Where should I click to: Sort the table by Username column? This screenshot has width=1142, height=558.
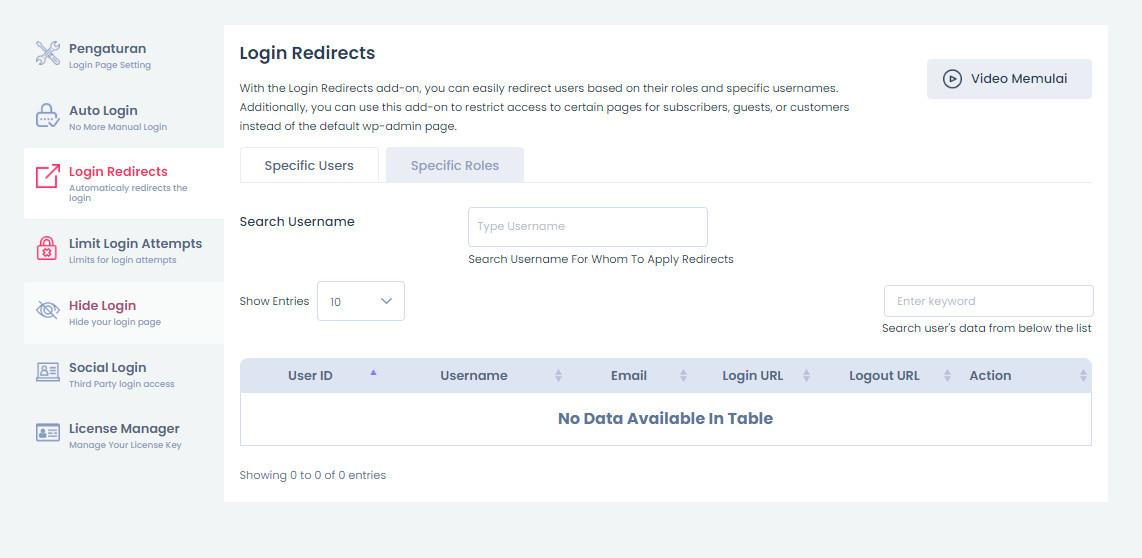474,376
